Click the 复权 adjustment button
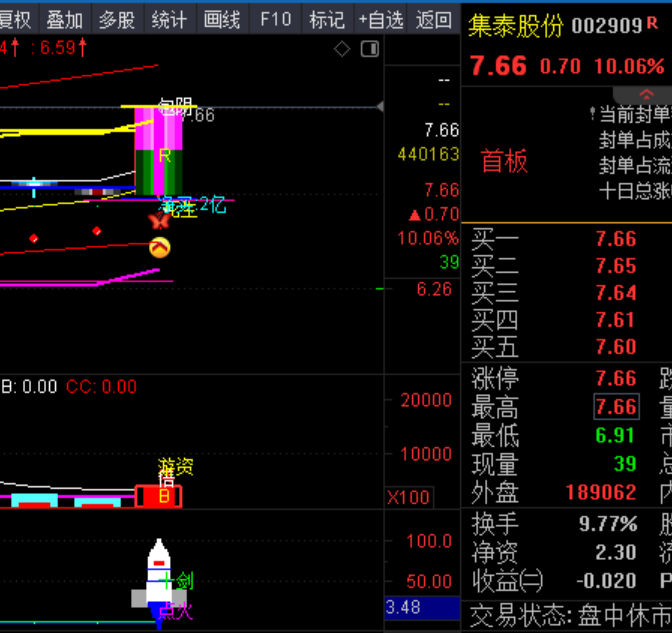 click(17, 20)
